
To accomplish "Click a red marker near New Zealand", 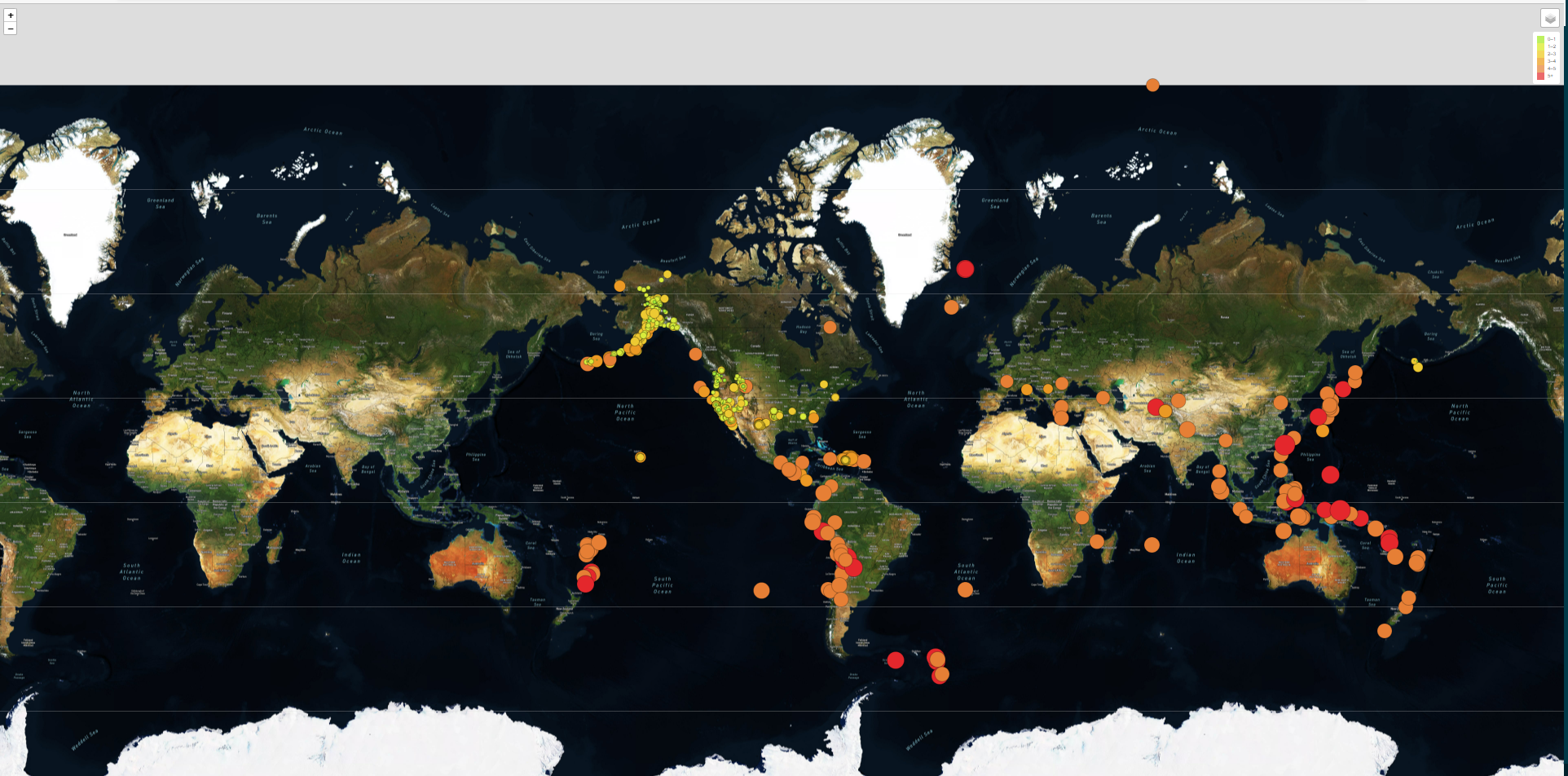I will (x=585, y=583).
